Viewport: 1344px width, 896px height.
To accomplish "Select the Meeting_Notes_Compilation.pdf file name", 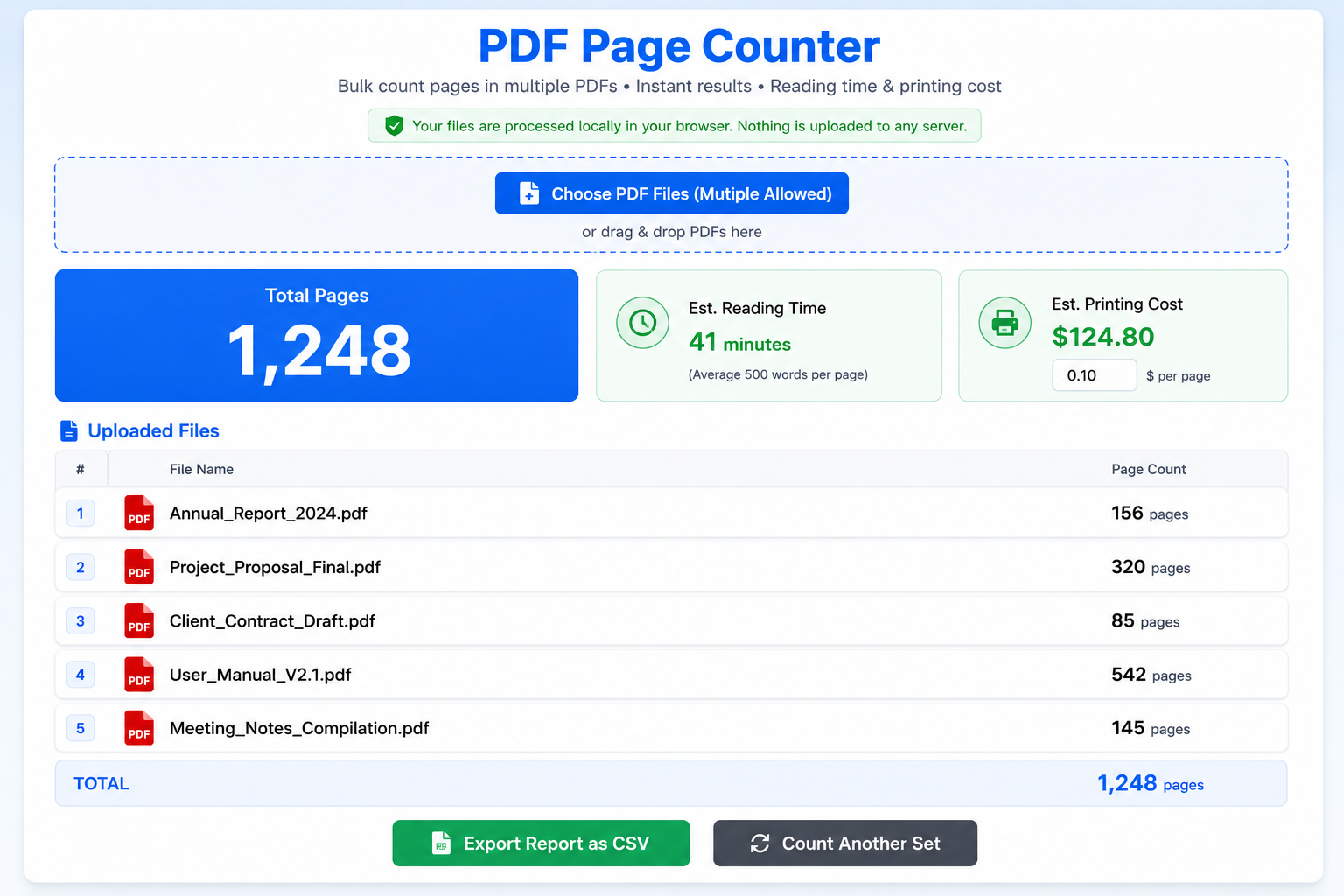I will [x=299, y=728].
